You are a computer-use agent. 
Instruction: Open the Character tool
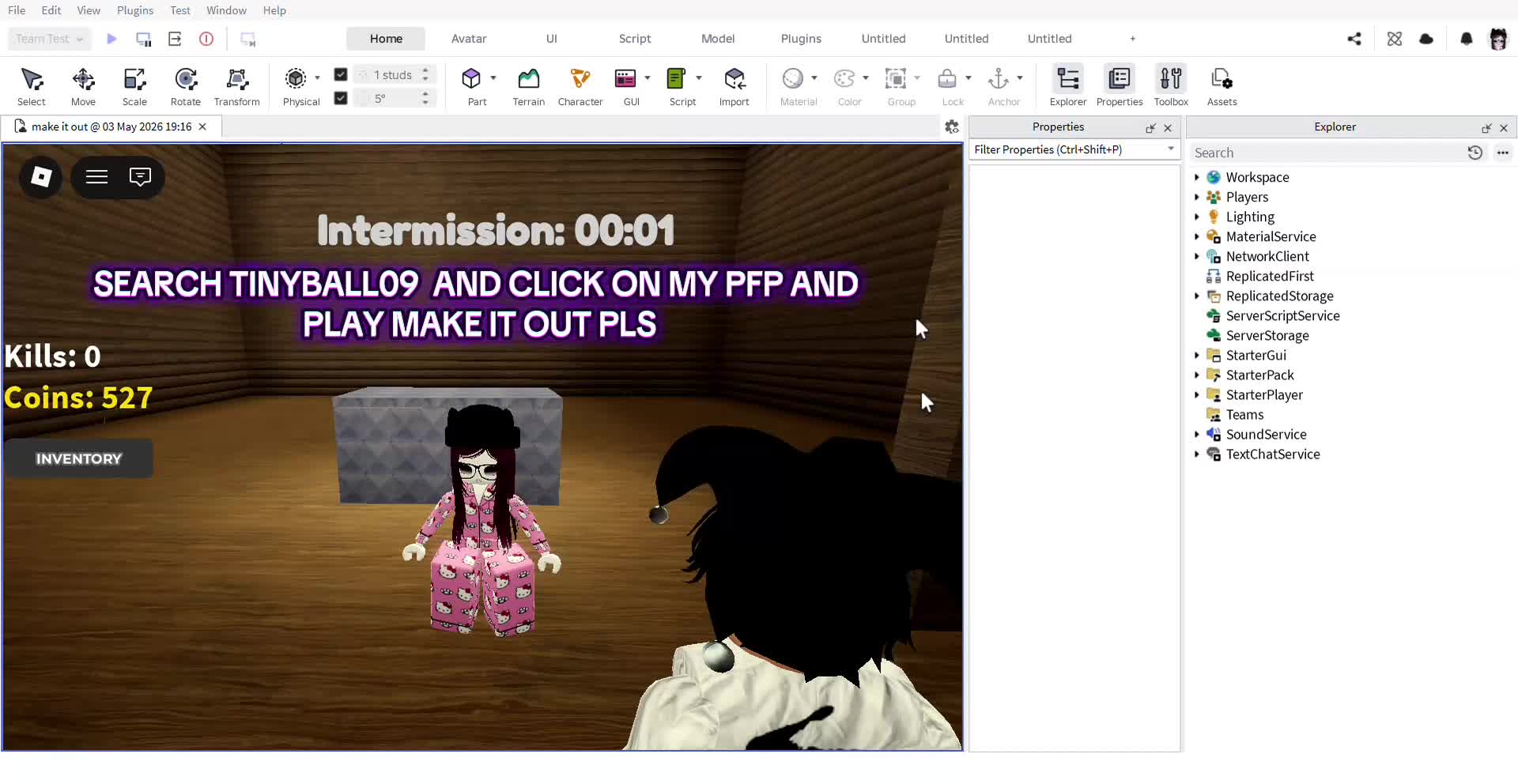click(580, 86)
